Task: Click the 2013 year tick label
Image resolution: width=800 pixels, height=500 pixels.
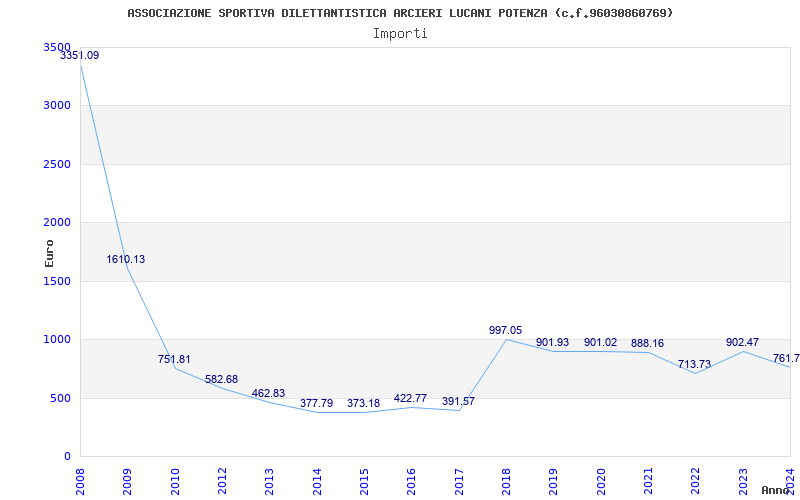Action: [x=270, y=482]
